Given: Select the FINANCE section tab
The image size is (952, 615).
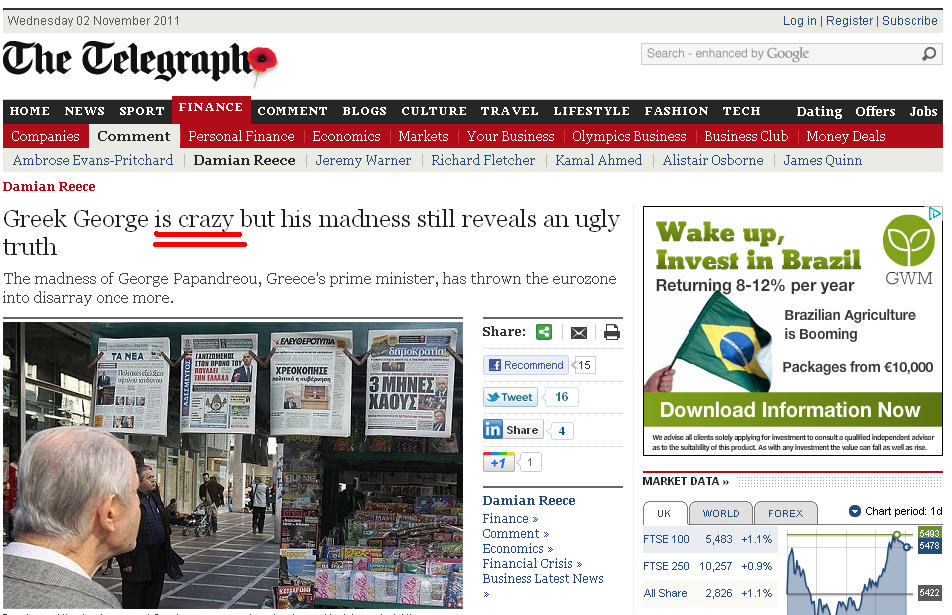Looking at the screenshot, I should [x=211, y=108].
